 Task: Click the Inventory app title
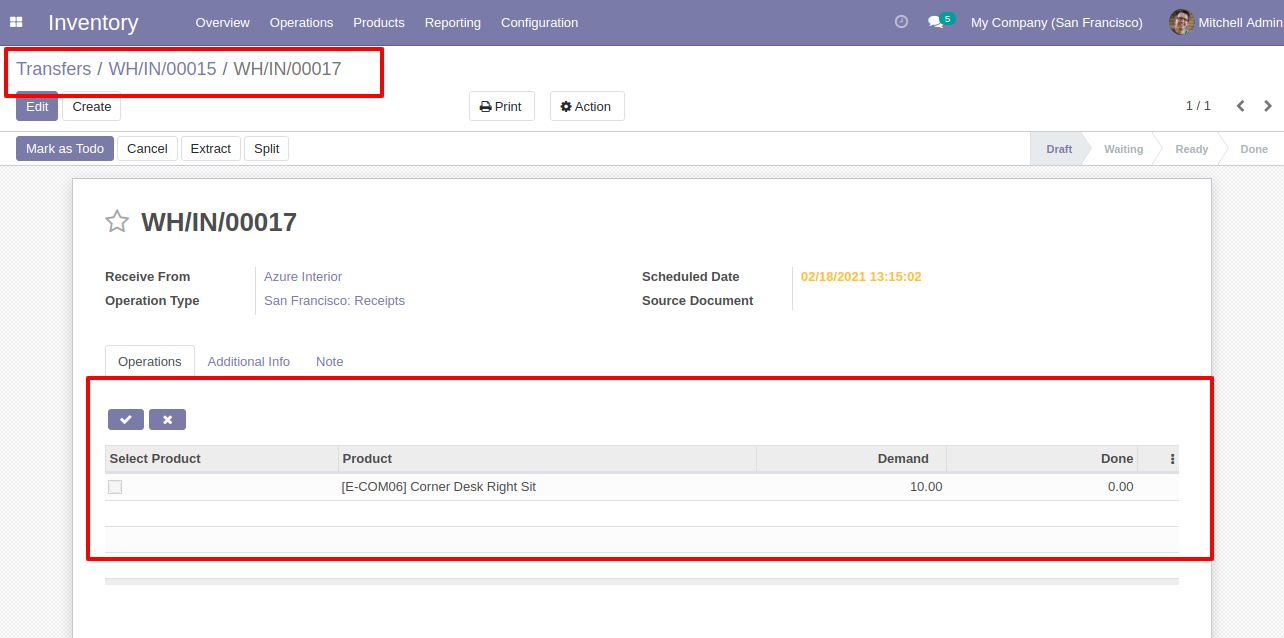[x=93, y=22]
